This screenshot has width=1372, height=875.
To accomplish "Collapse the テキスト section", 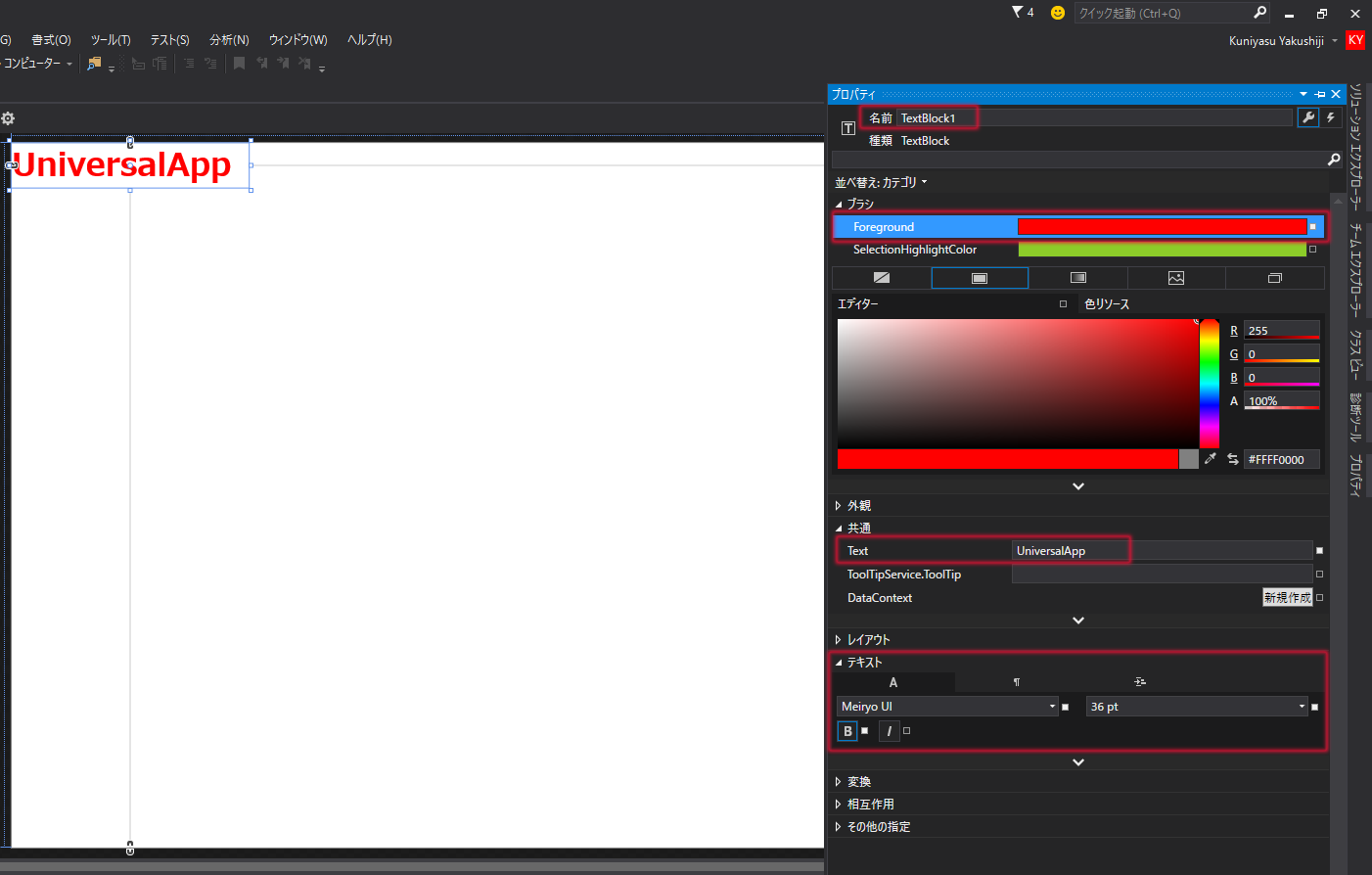I will pos(839,663).
